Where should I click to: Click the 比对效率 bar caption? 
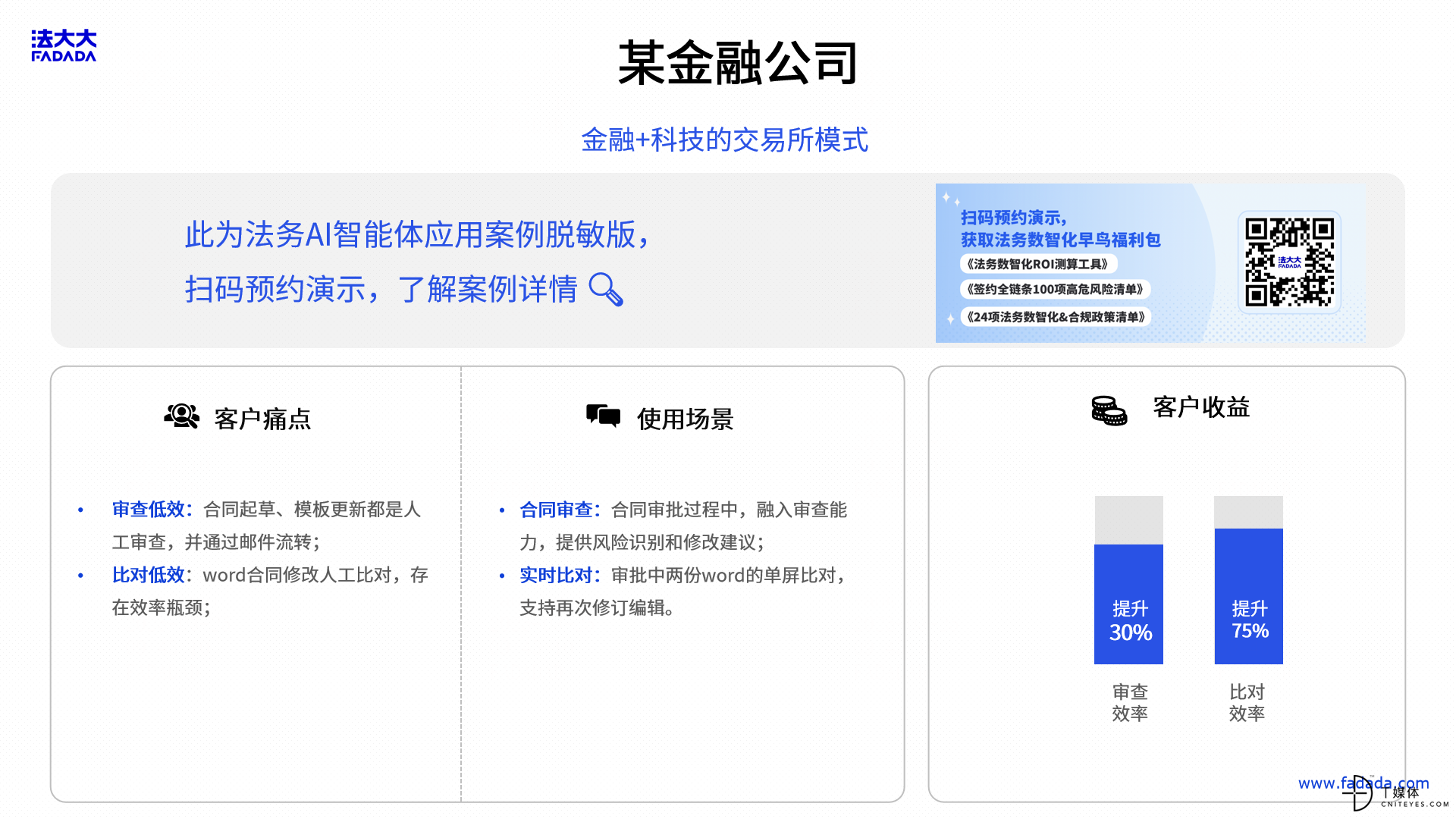point(1247,702)
